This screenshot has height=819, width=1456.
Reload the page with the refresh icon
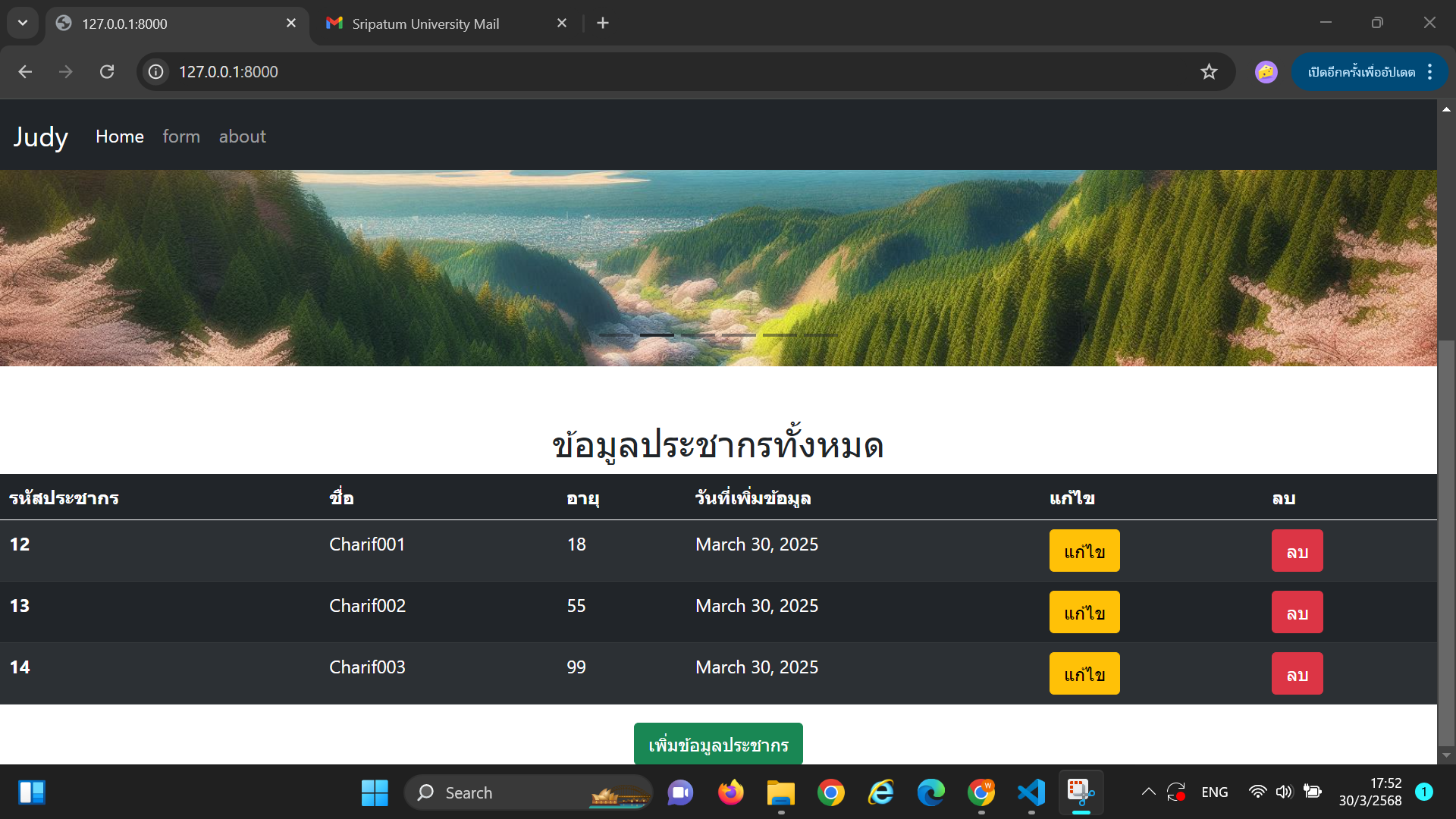pos(107,71)
